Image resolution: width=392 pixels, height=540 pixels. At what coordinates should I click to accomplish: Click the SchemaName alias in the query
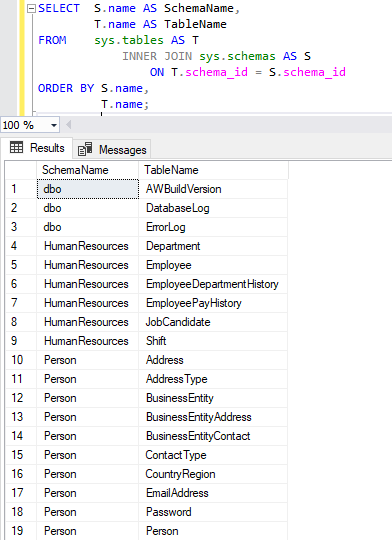pyautogui.click(x=199, y=8)
